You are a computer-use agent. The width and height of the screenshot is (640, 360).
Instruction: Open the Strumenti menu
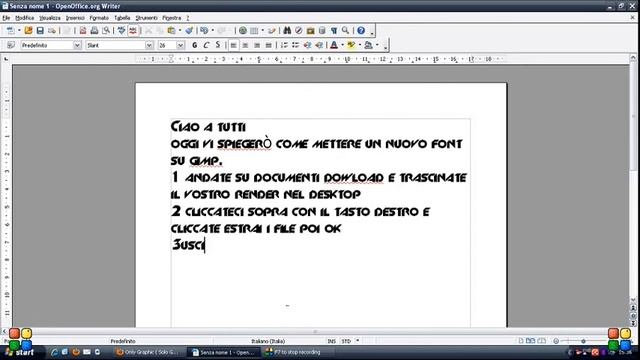[147, 18]
